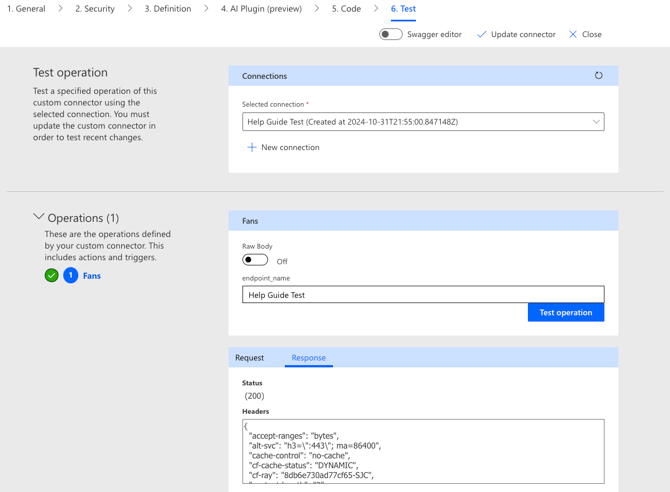Click the blue number 1 operation badge
Viewport: 670px width, 492px height.
tap(71, 276)
